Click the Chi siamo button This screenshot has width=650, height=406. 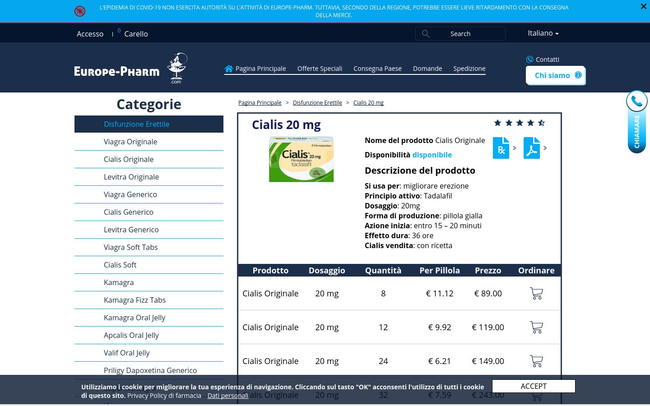pyautogui.click(x=555, y=75)
